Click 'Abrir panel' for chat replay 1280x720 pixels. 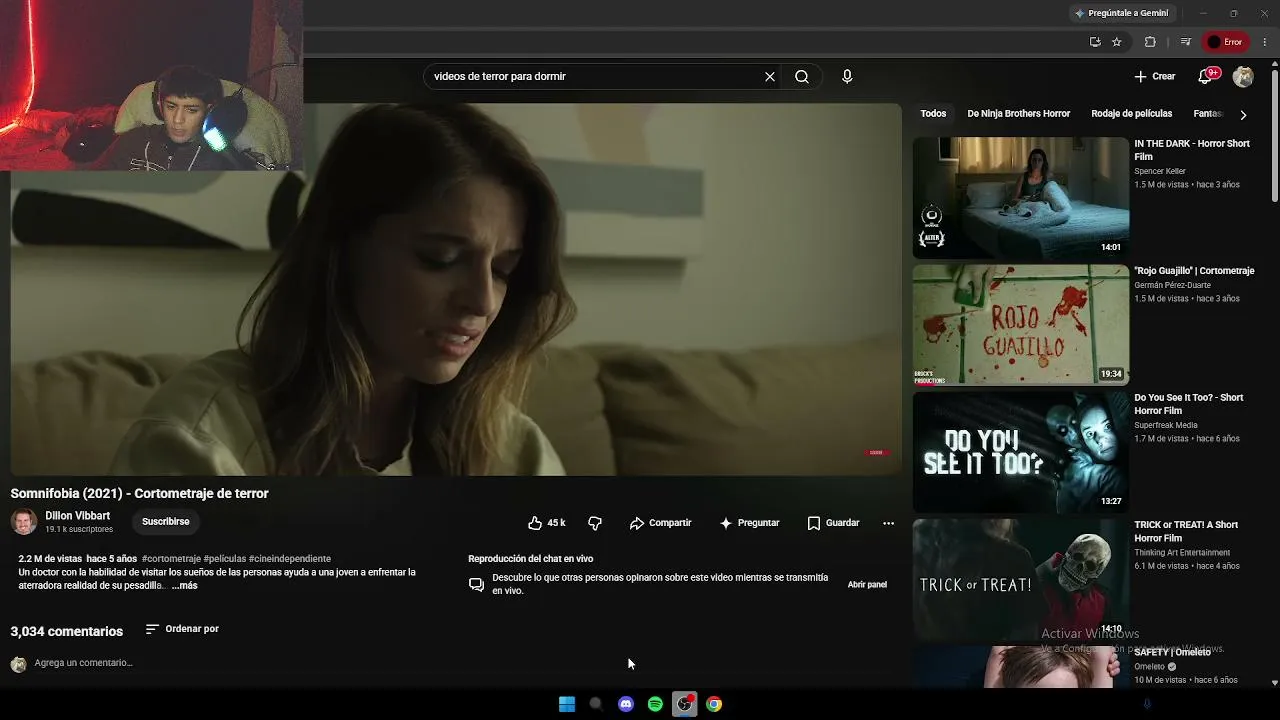click(867, 585)
